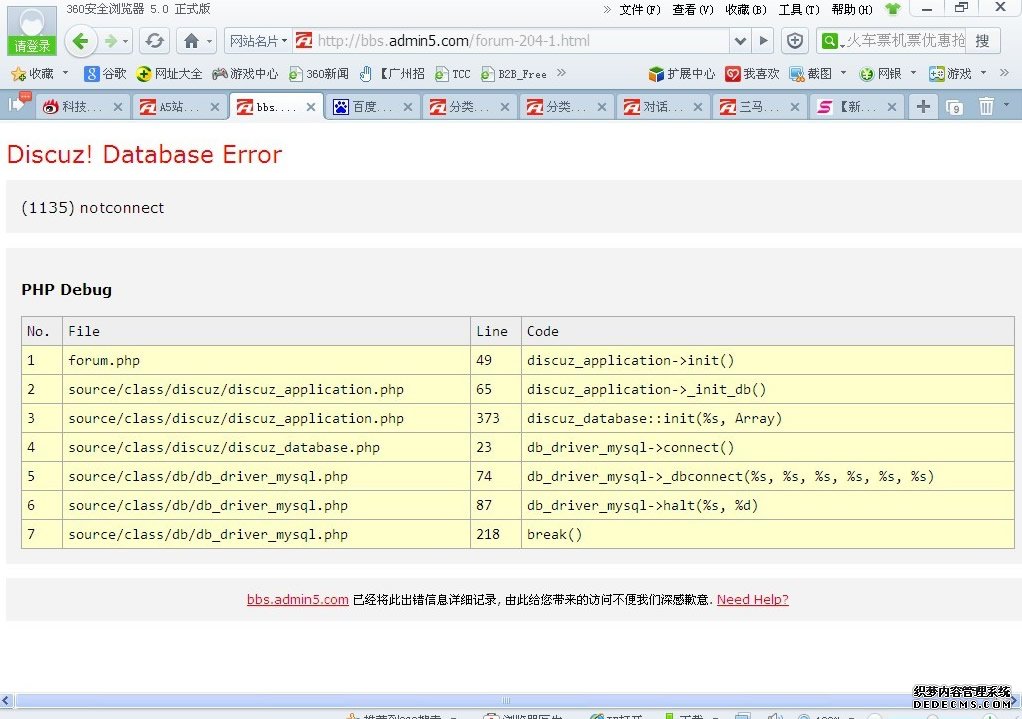Click the 截图 screenshot tool
Image resolution: width=1022 pixels, height=719 pixels.
coord(810,74)
